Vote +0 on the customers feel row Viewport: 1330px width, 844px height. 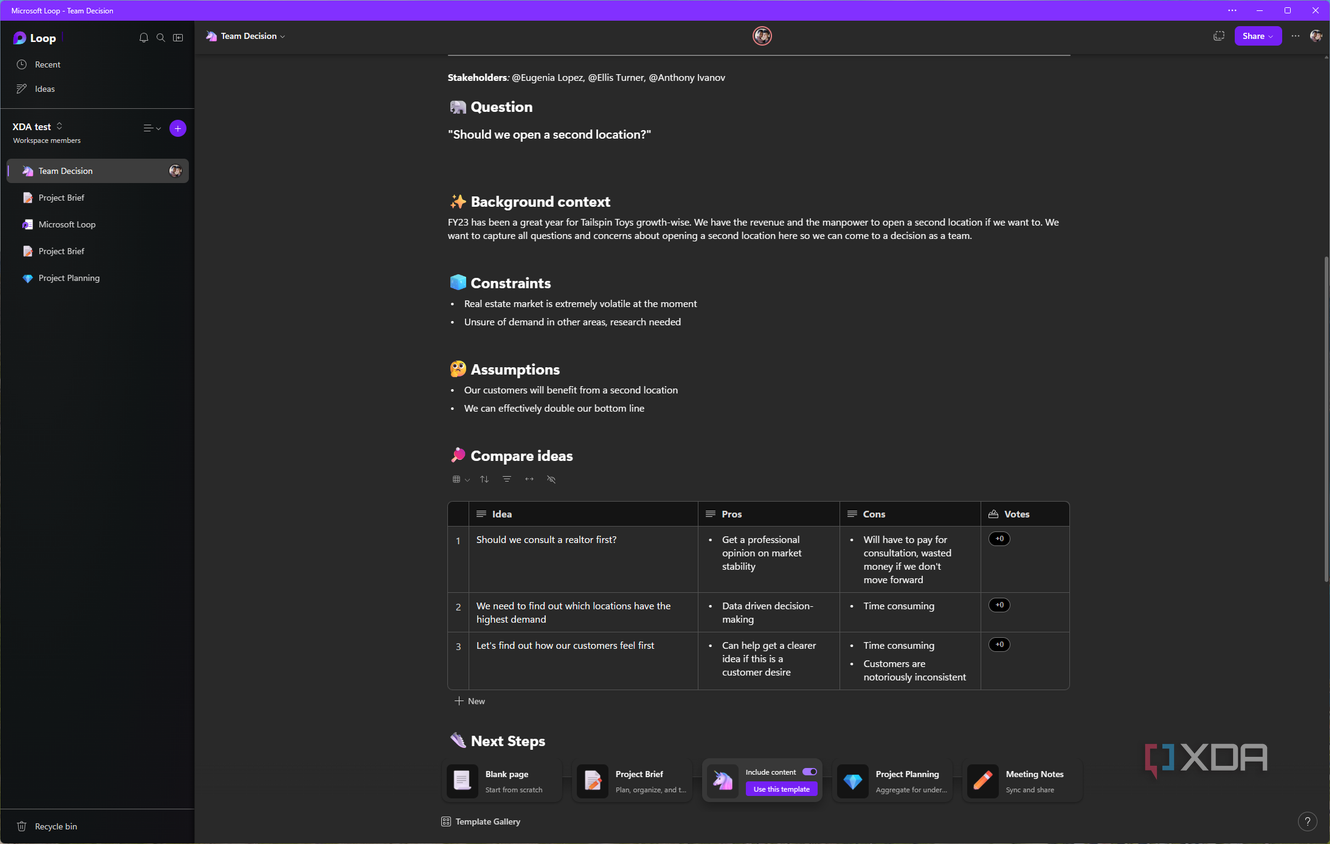(x=999, y=645)
